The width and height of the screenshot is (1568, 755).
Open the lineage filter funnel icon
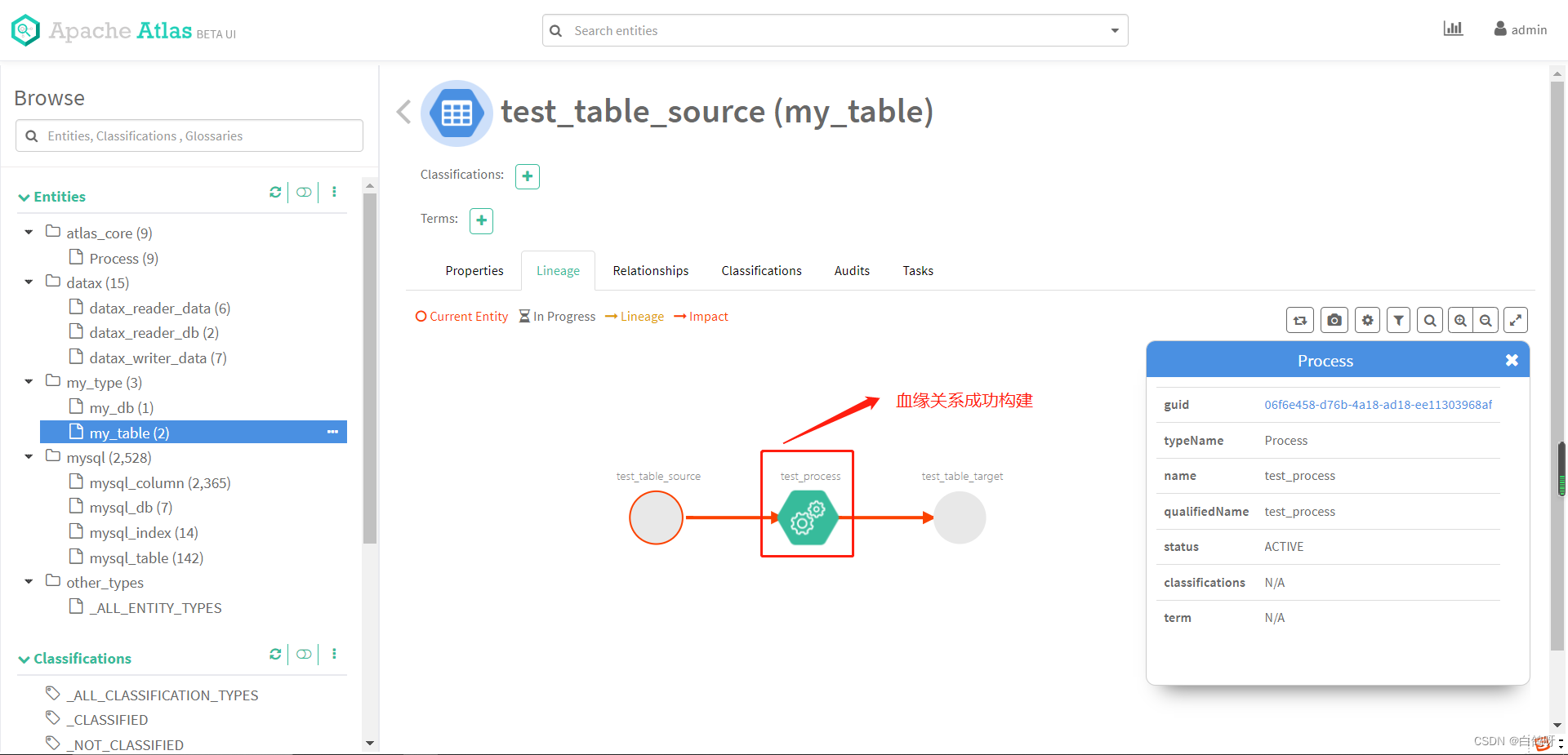(x=1399, y=320)
